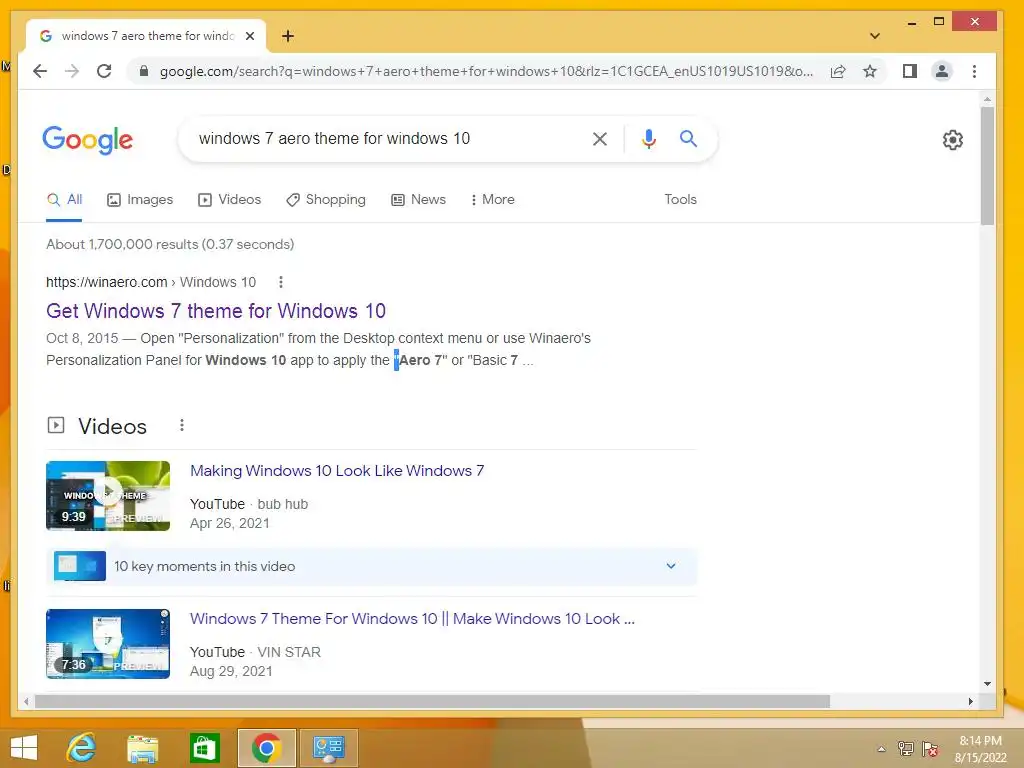1024x768 pixels.
Task: Expand the More search categories menu
Action: (x=492, y=200)
